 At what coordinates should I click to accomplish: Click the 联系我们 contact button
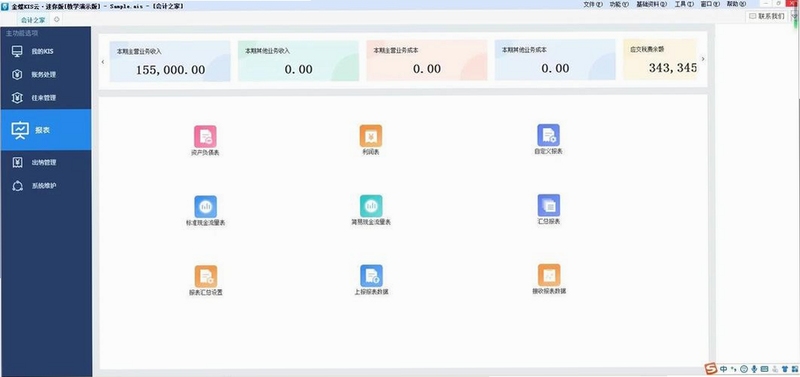[x=767, y=16]
